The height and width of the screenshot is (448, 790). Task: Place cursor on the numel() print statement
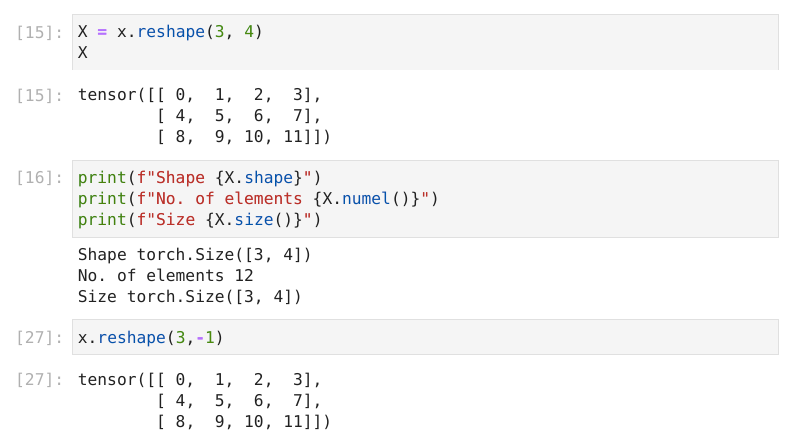click(x=258, y=199)
